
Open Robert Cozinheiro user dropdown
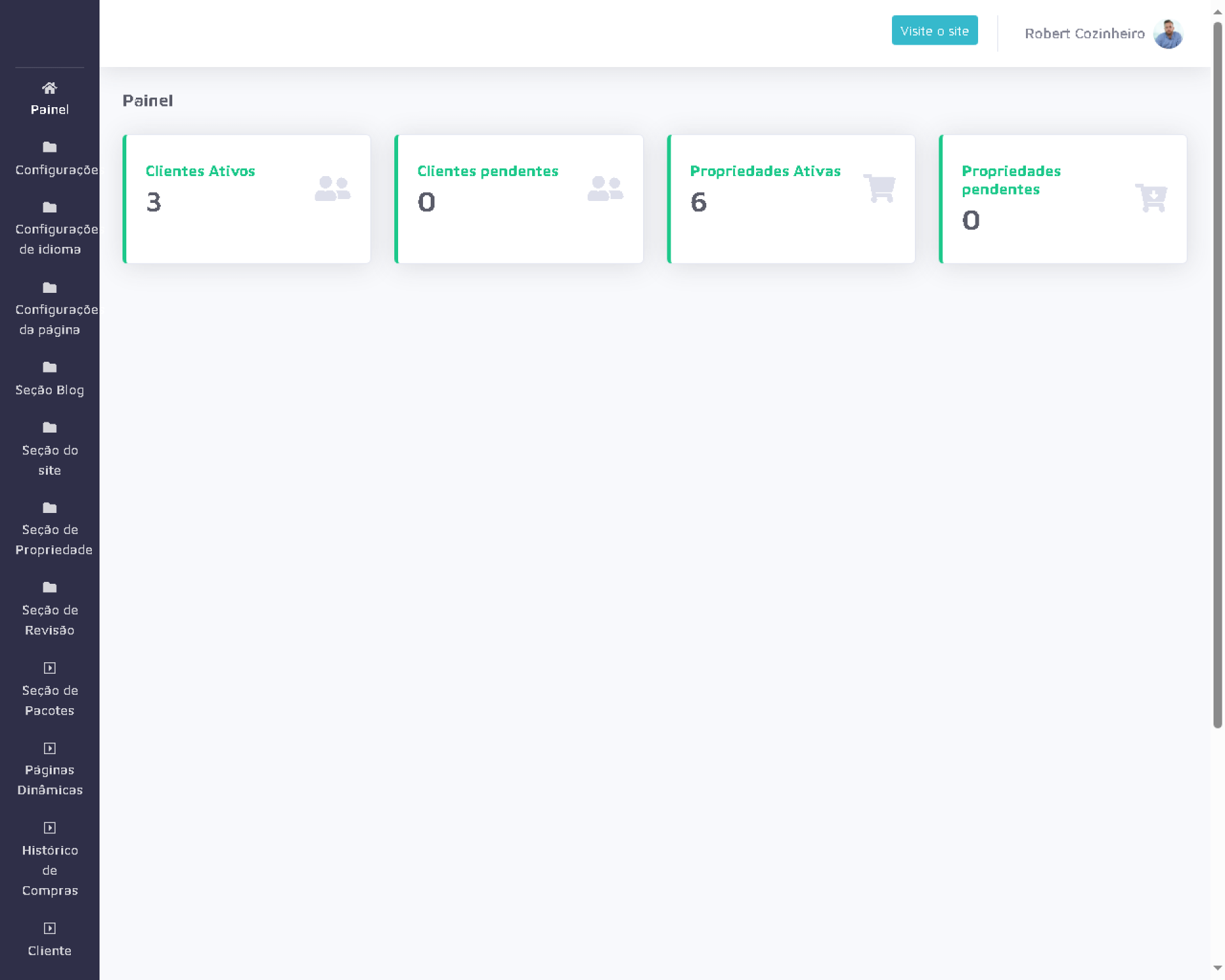click(x=1084, y=34)
